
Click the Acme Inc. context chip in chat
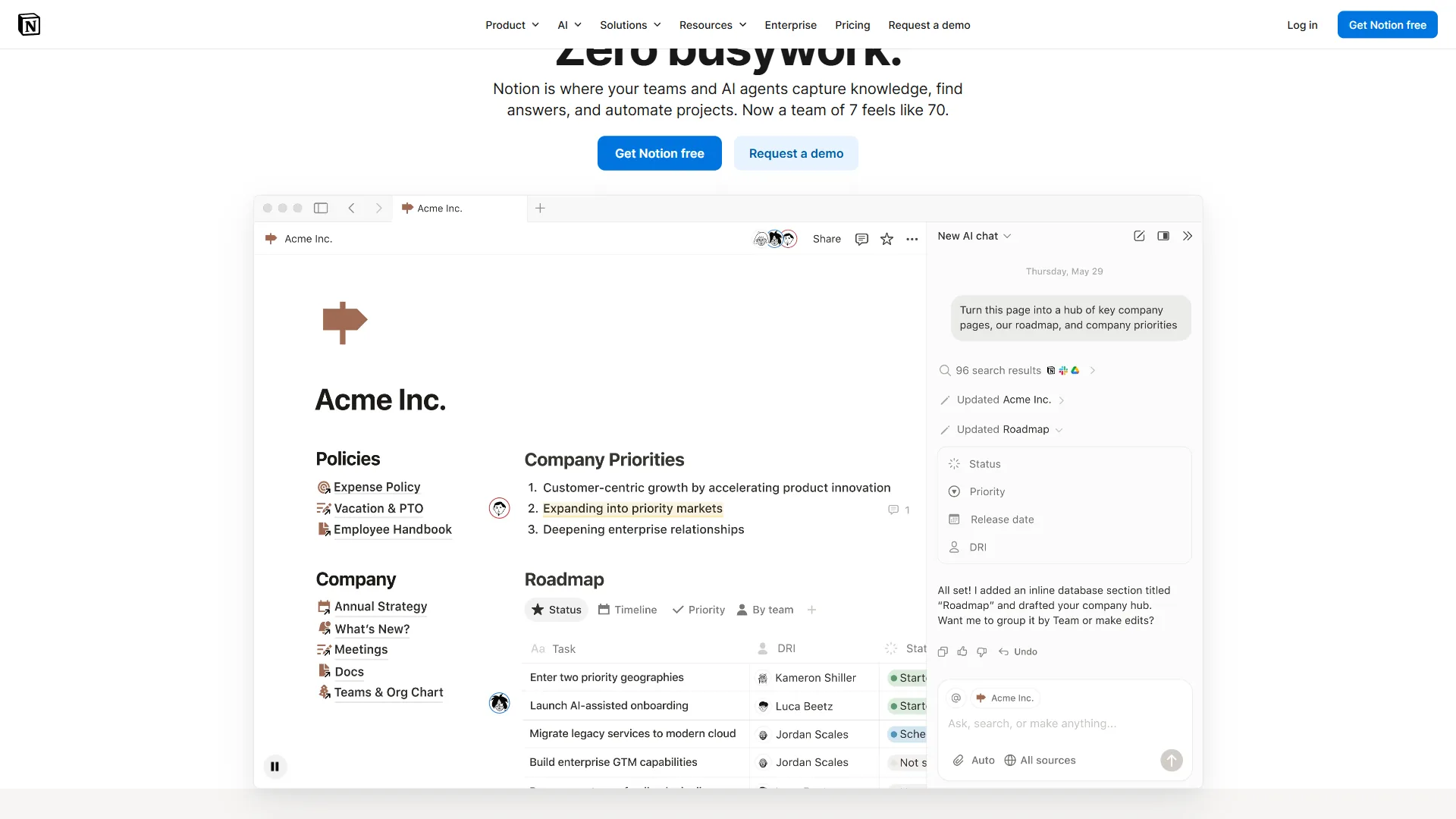(1005, 698)
